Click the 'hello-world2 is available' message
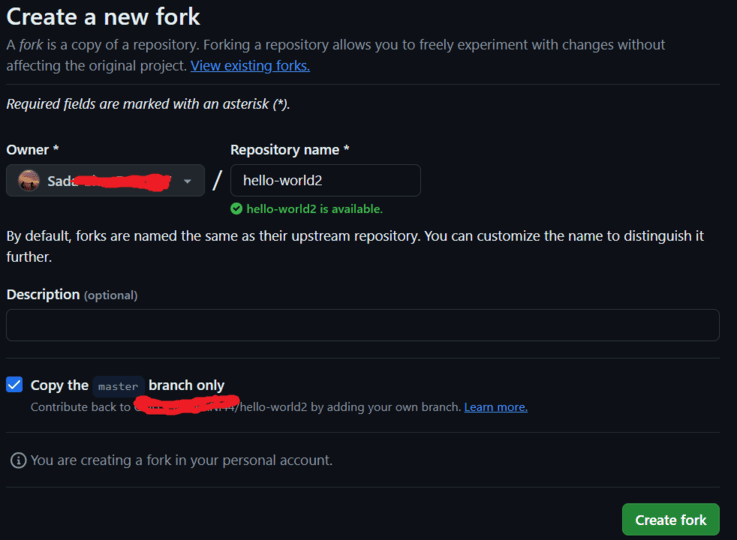Viewport: 737px width, 540px height. [x=314, y=209]
